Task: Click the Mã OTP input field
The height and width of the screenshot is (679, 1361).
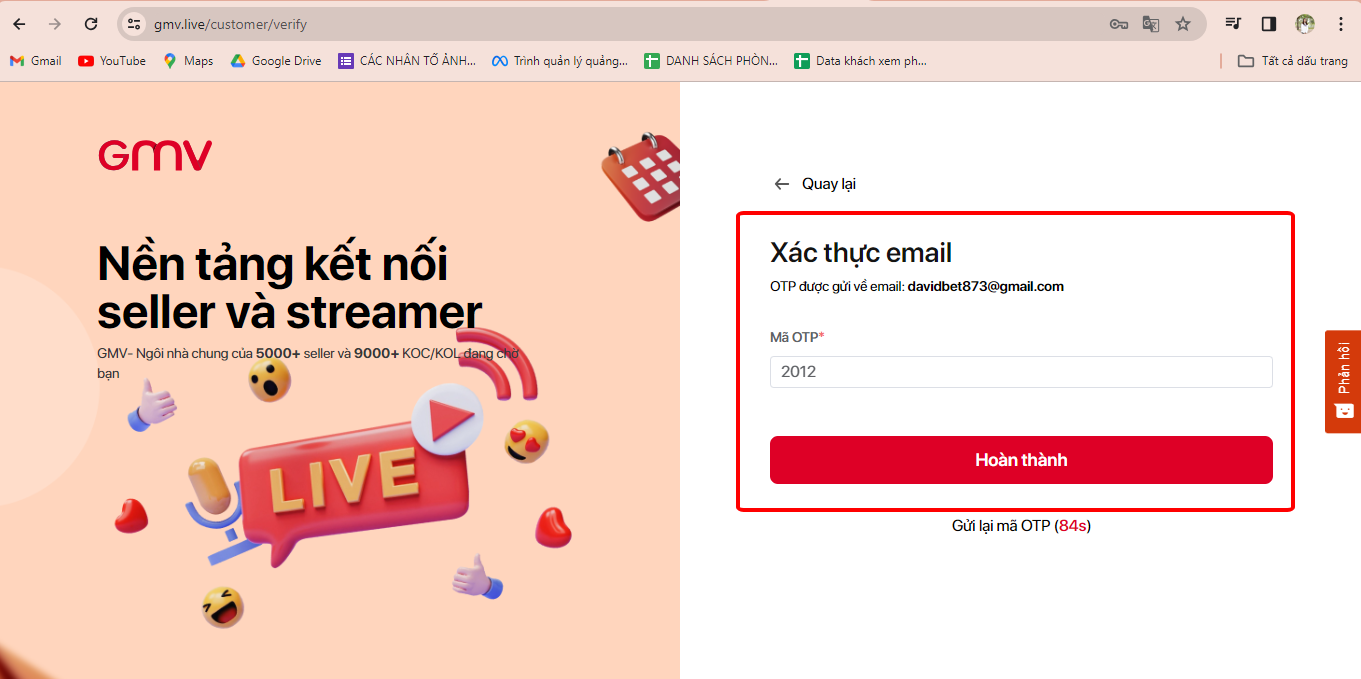Action: click(1021, 372)
